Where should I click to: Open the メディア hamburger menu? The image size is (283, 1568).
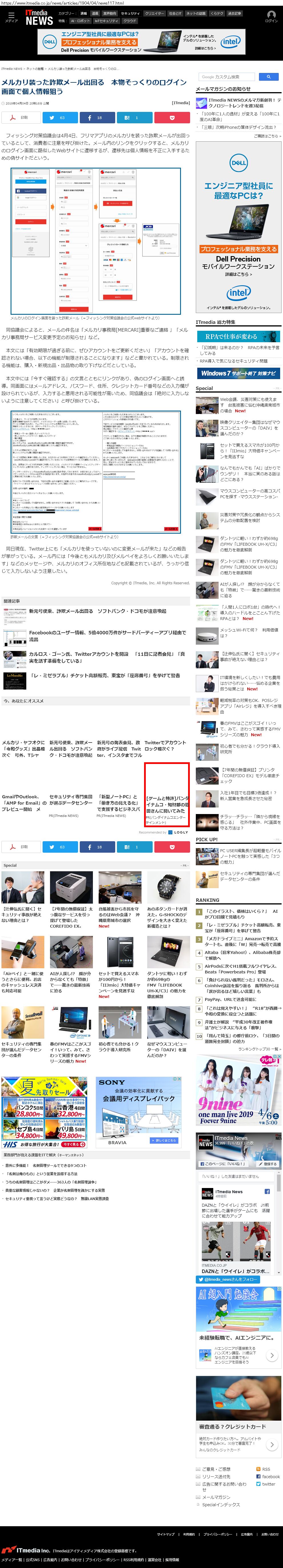(x=11, y=17)
